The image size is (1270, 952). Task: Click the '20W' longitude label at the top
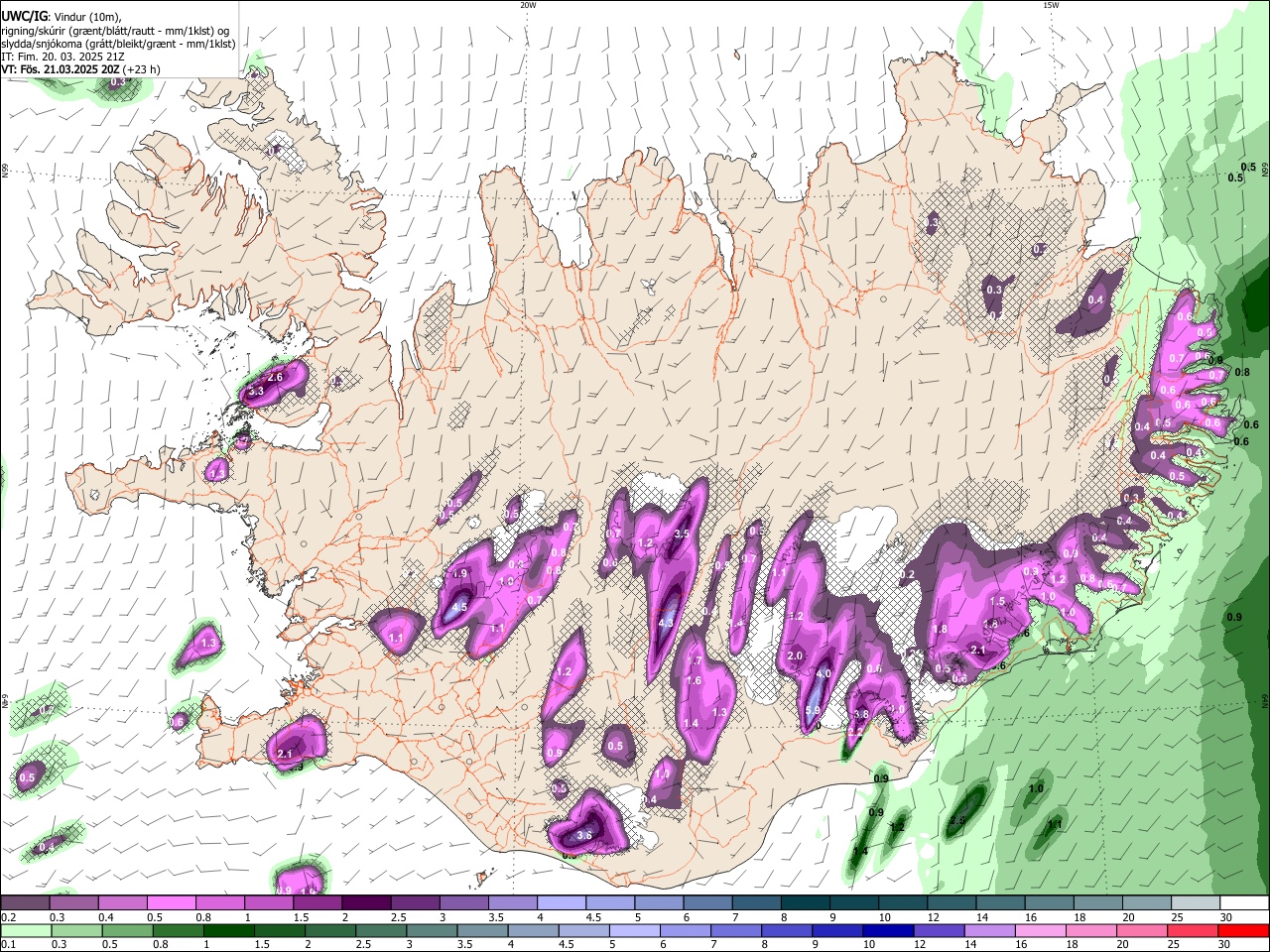[x=528, y=5]
